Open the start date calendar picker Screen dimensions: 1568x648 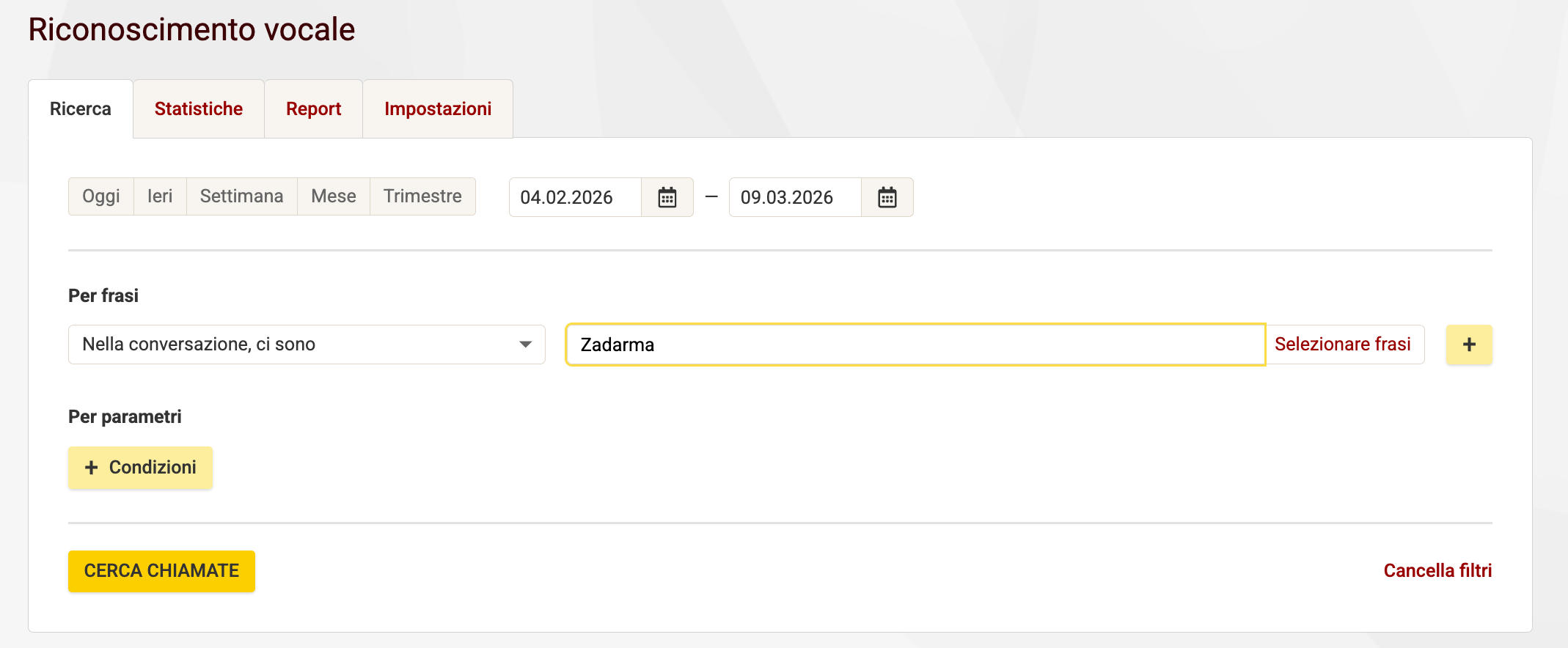pyautogui.click(x=667, y=197)
